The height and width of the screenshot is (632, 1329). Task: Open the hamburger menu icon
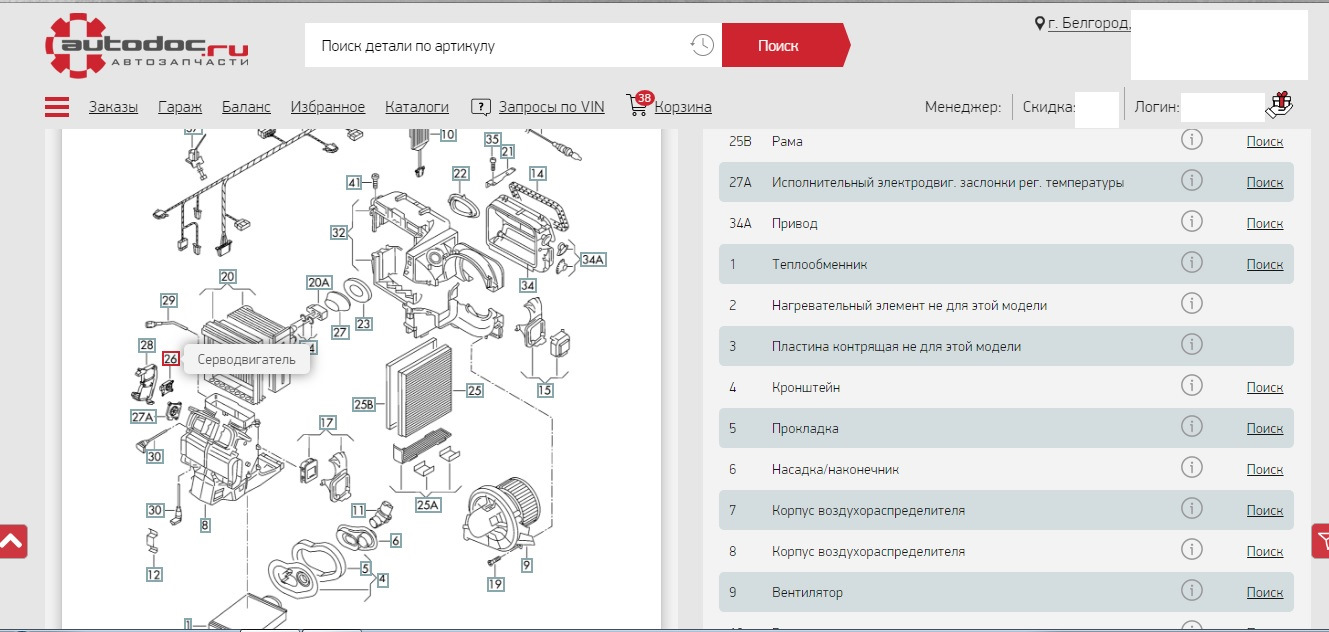57,107
